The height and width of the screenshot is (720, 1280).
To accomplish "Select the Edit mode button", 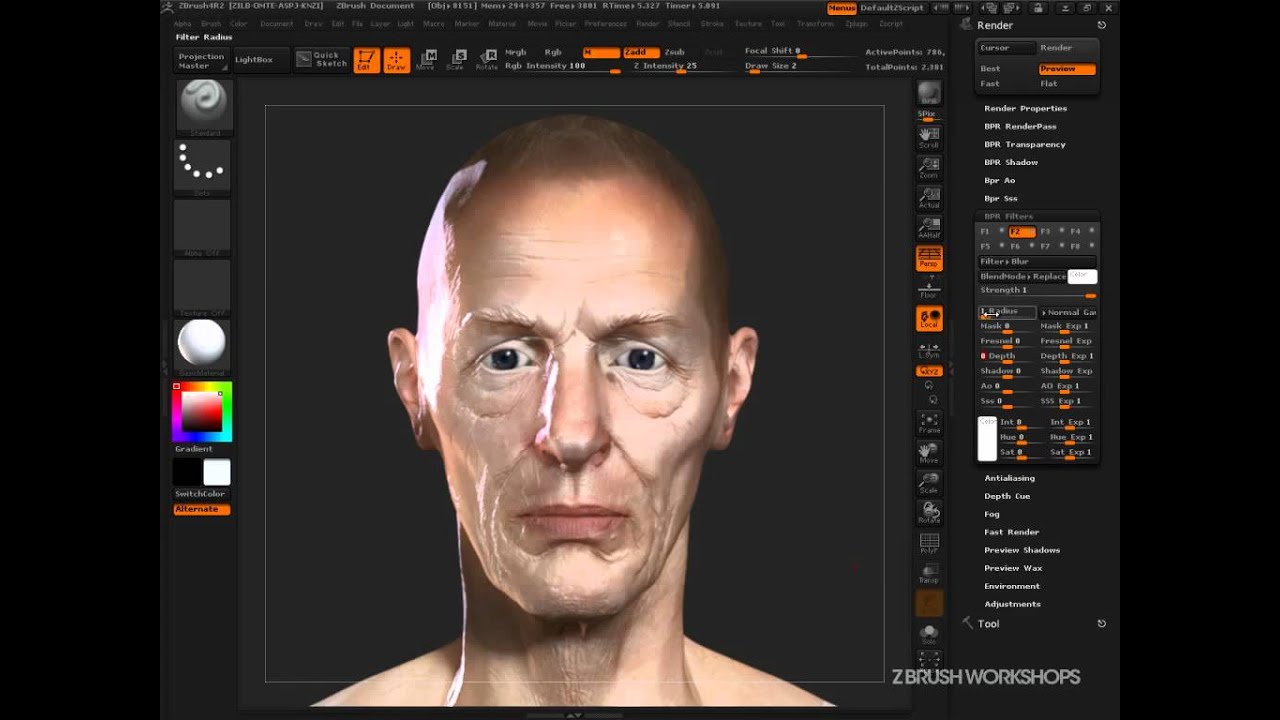I will (367, 60).
